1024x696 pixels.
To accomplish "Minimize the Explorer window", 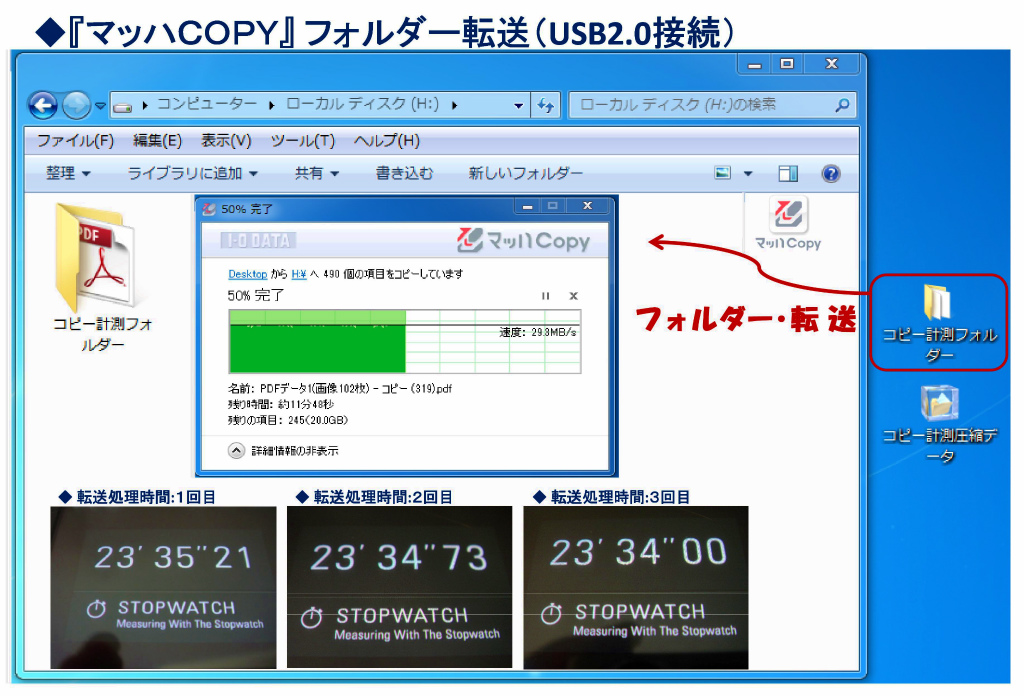I will (x=755, y=64).
